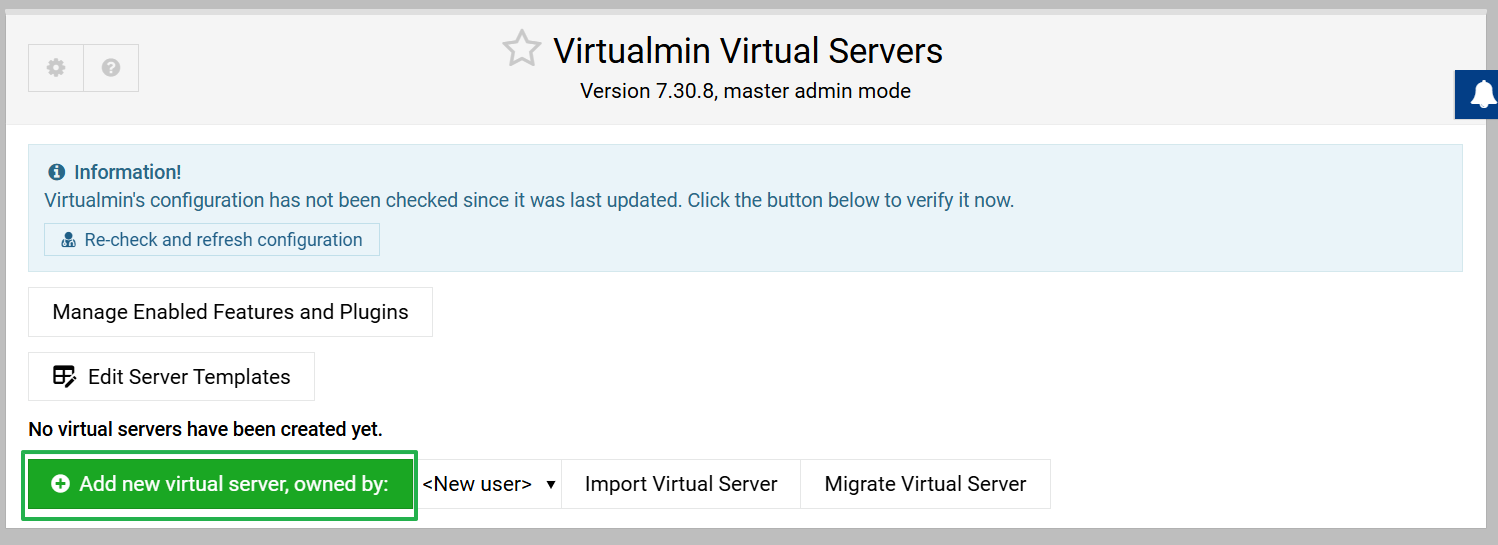This screenshot has height=545, width=1498.
Task: Click the configuration not checked notice text
Action: [529, 200]
